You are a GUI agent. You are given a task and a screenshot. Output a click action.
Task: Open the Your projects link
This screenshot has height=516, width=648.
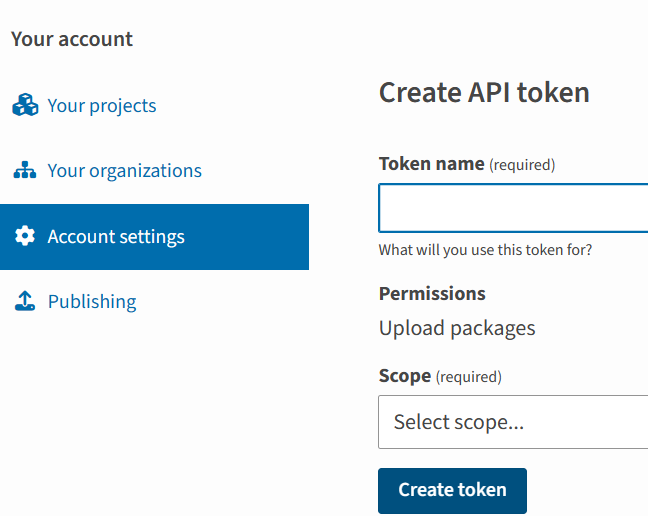102,106
